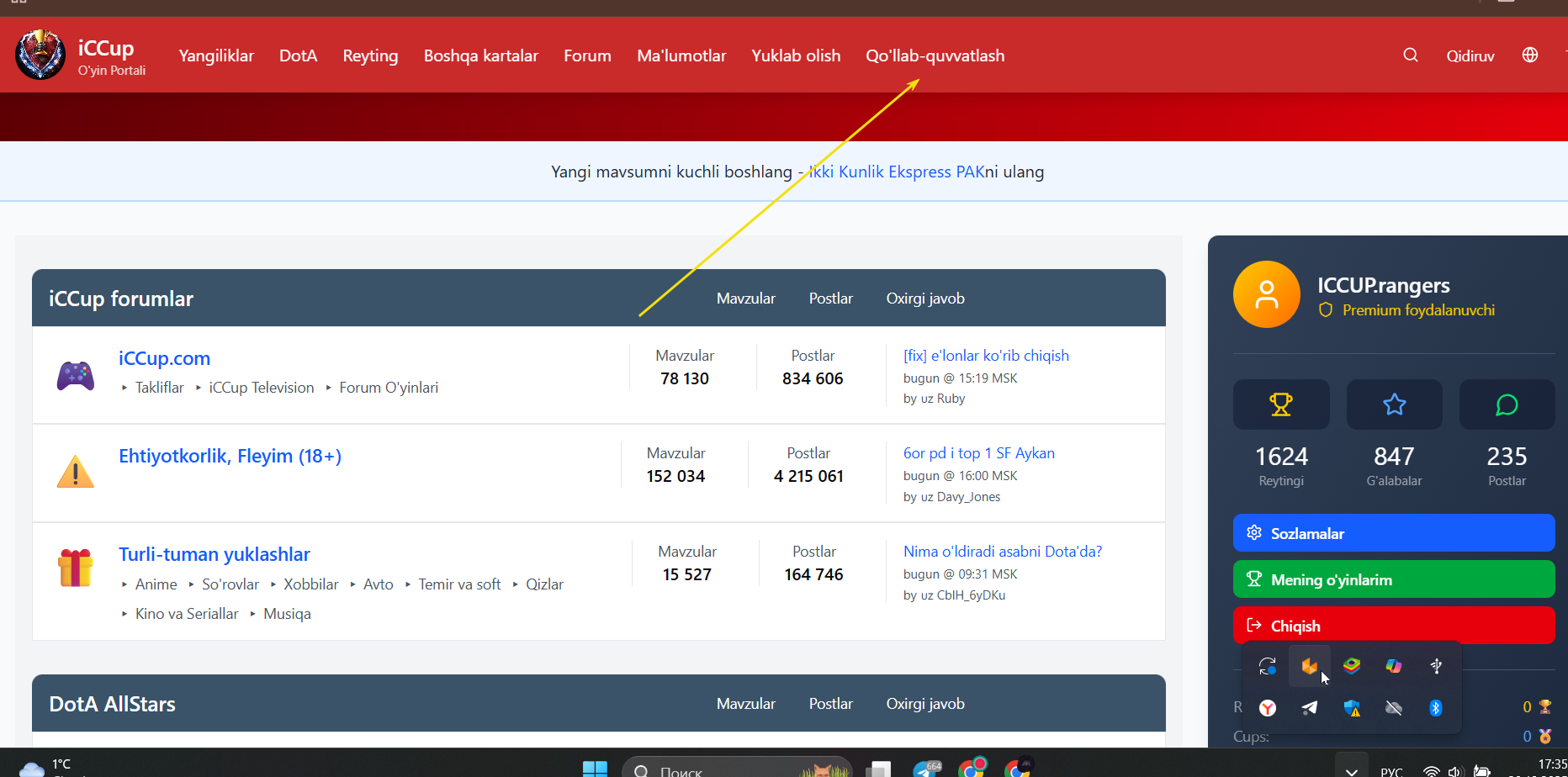Go to Yuklab olish page
This screenshot has width=1568, height=777.
click(x=796, y=55)
